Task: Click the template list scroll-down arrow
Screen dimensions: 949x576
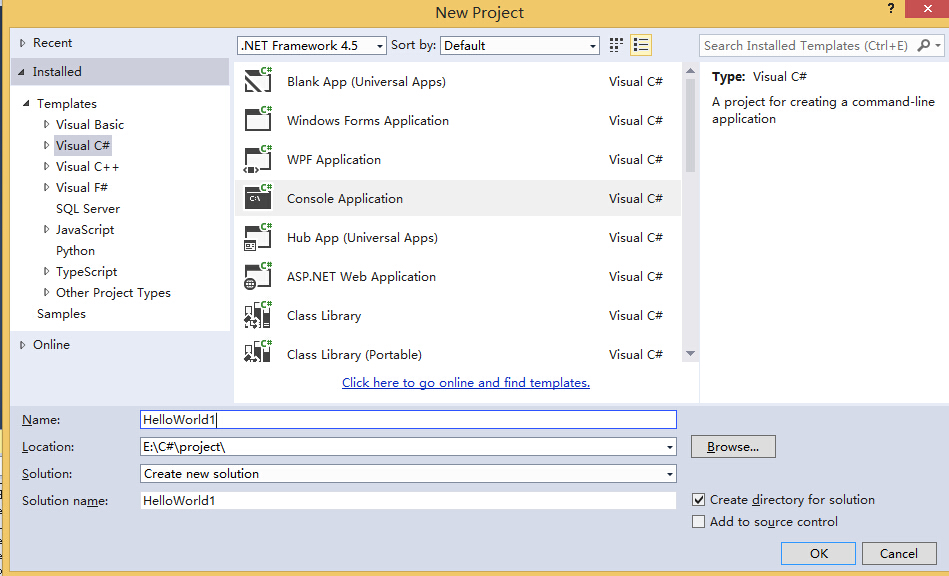Action: pos(690,353)
